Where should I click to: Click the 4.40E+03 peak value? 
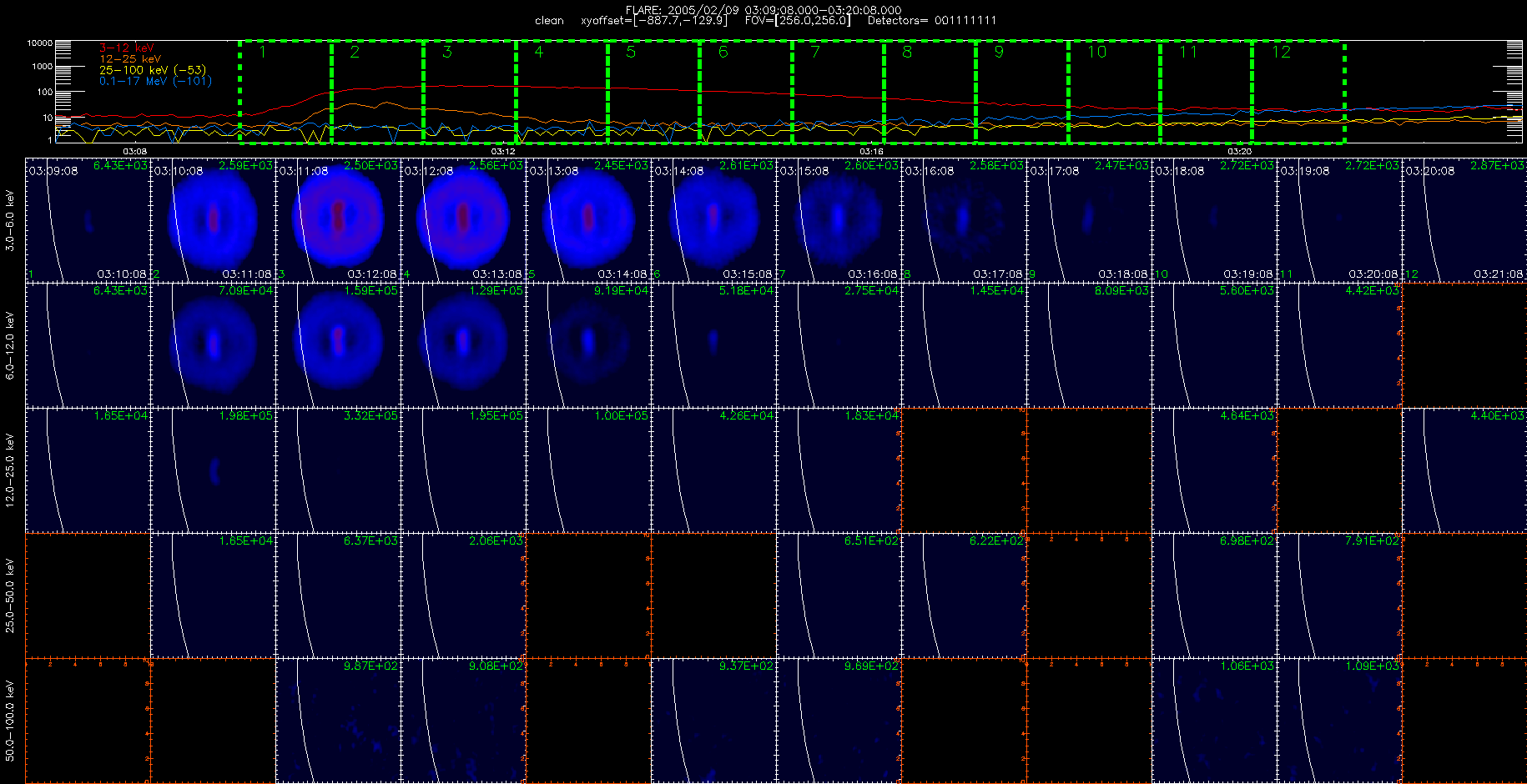1497,415
